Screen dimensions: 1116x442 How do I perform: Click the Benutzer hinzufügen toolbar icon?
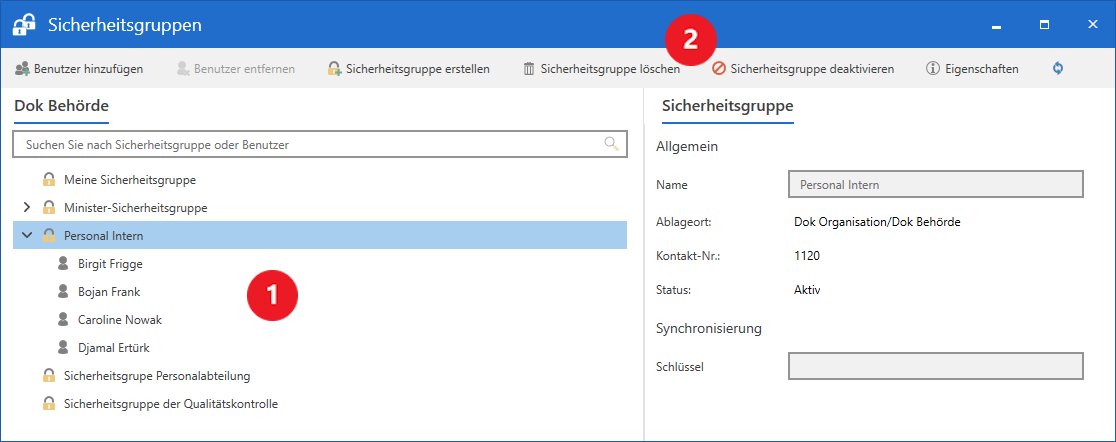click(22, 69)
